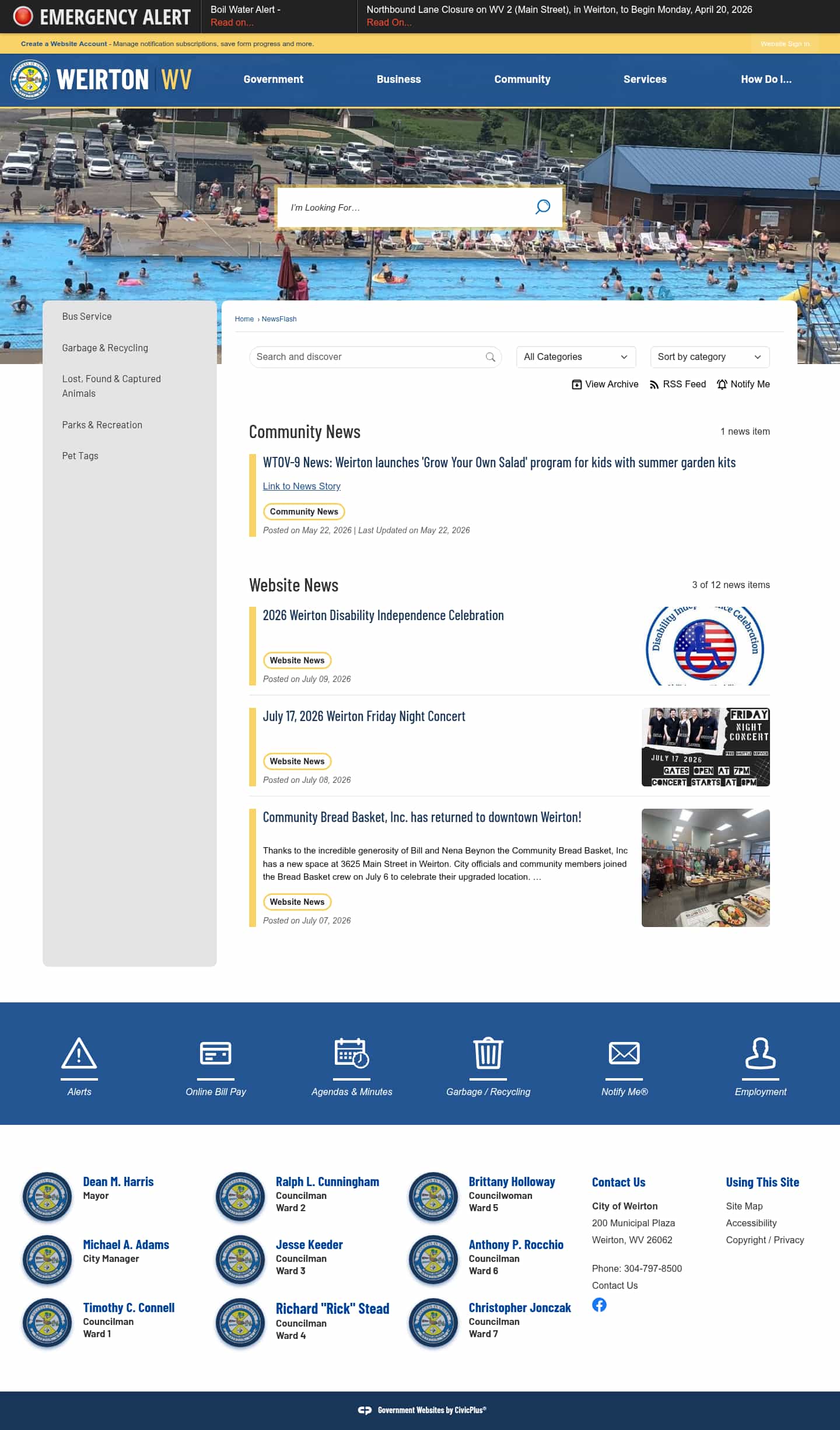This screenshot has width=840, height=1430.
Task: Click Brittany Holloway's seal image
Action: point(433,1196)
